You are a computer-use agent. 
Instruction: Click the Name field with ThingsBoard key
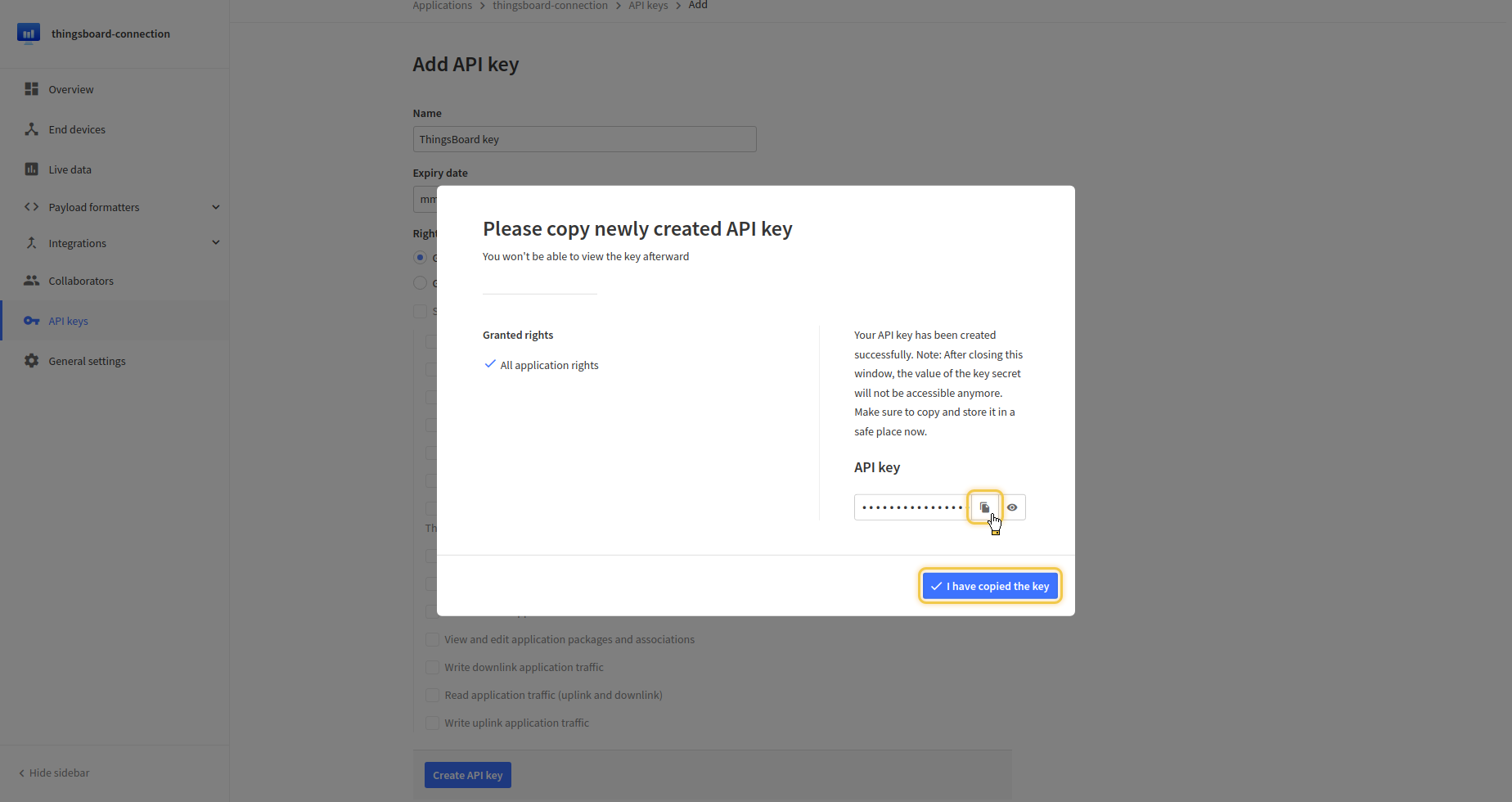tap(584, 139)
